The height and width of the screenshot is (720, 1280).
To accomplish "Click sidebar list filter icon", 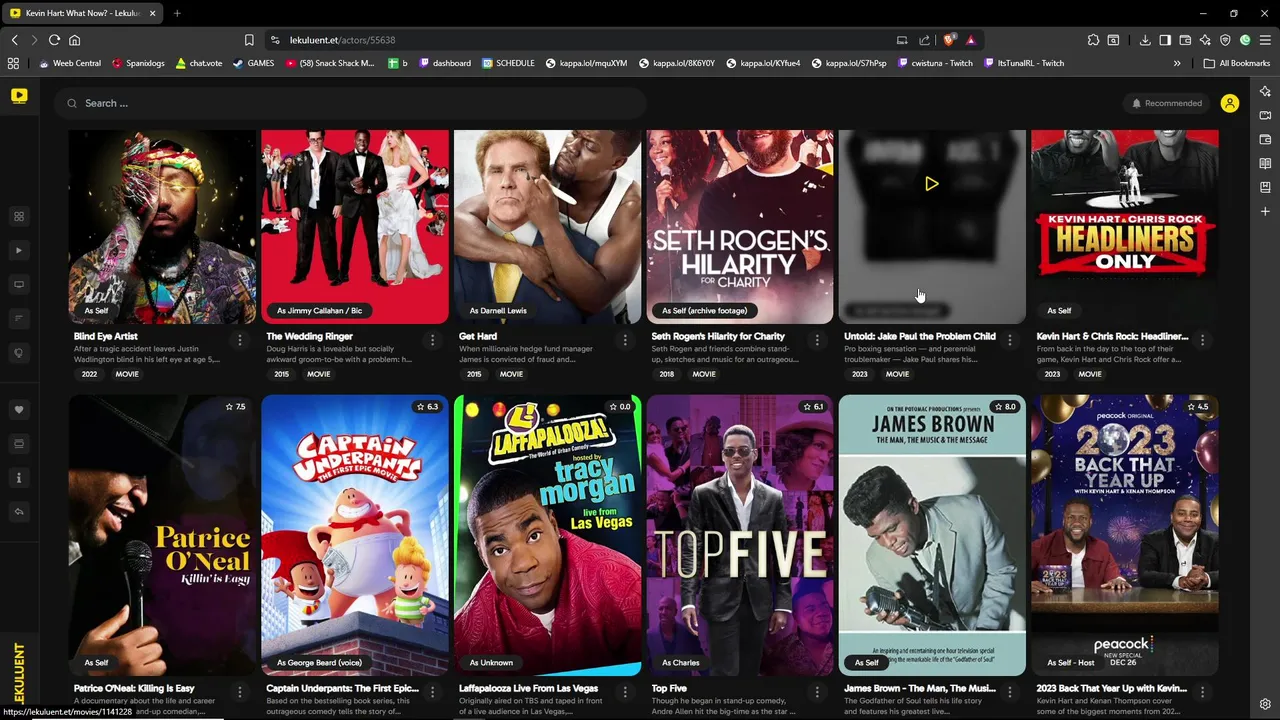I will [x=18, y=319].
